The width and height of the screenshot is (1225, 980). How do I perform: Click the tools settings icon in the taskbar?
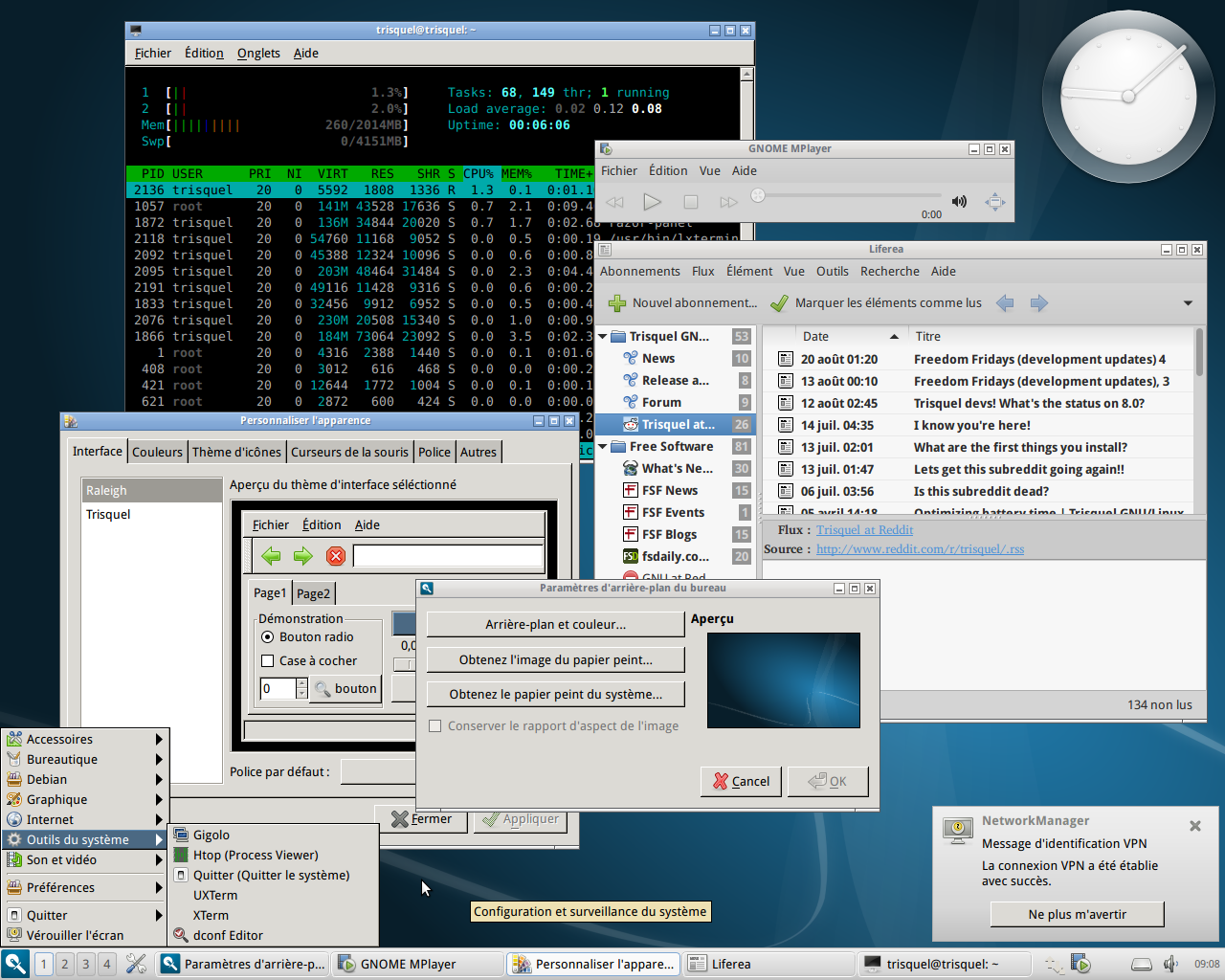(136, 964)
